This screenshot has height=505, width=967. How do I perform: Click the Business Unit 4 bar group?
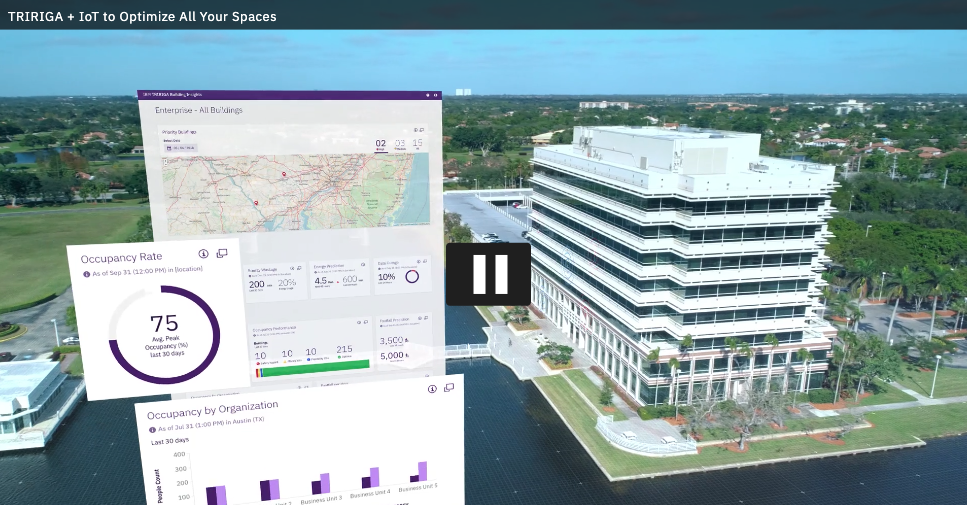tap(371, 478)
